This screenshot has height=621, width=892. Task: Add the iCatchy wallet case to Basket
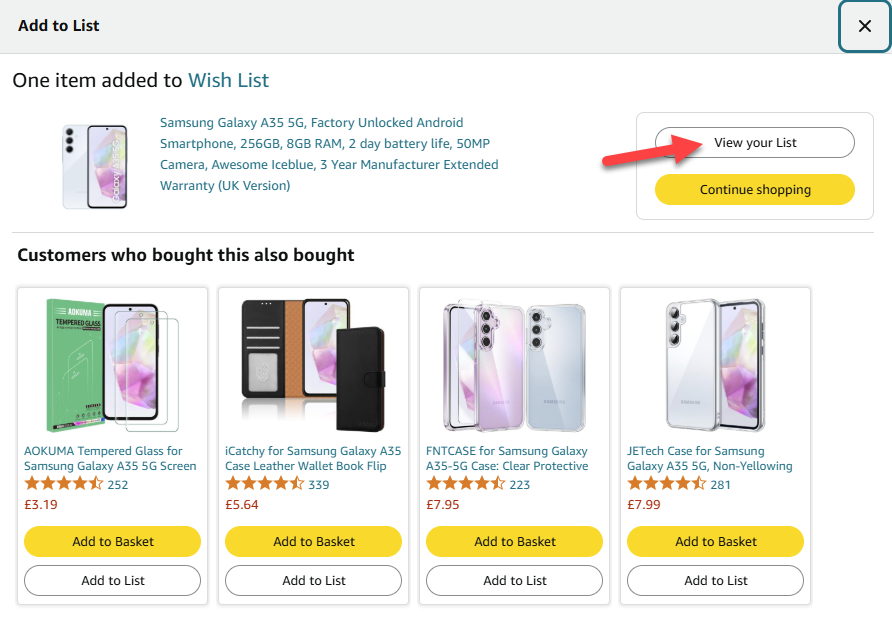point(313,541)
